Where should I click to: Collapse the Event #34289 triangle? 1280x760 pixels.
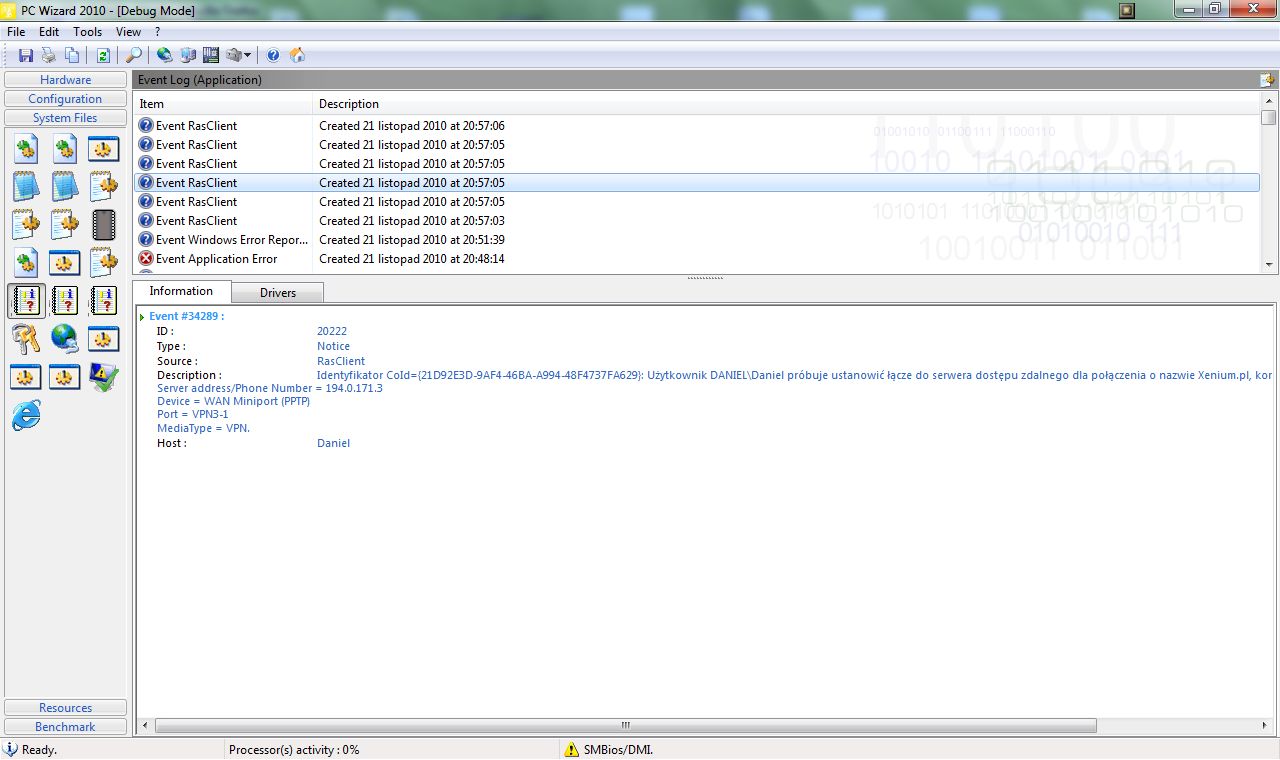pyautogui.click(x=142, y=317)
